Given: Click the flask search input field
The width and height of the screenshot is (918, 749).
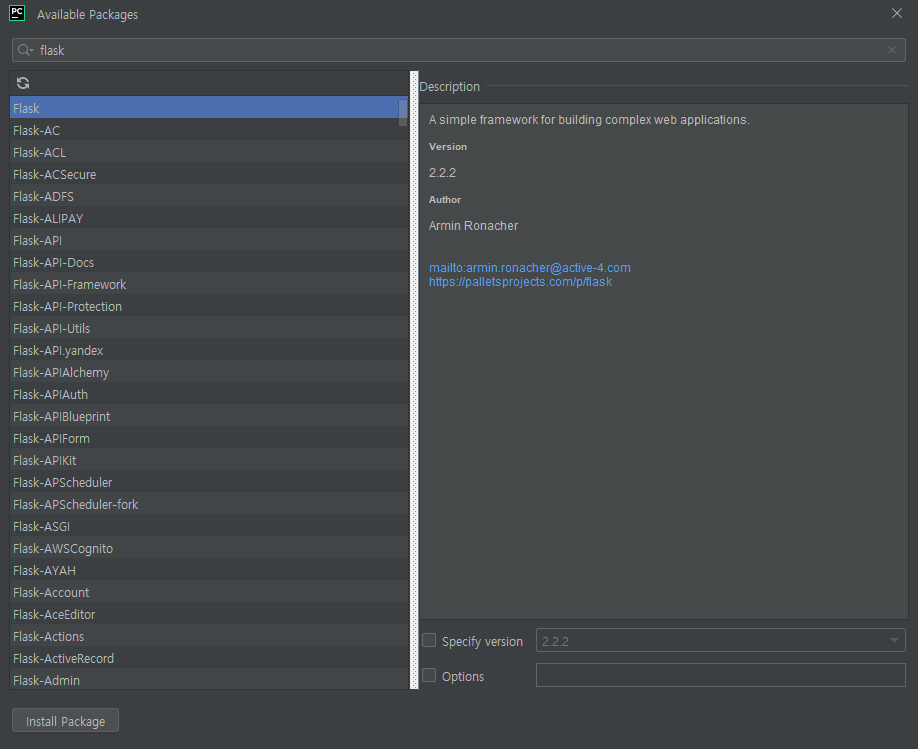Looking at the screenshot, I should point(458,50).
